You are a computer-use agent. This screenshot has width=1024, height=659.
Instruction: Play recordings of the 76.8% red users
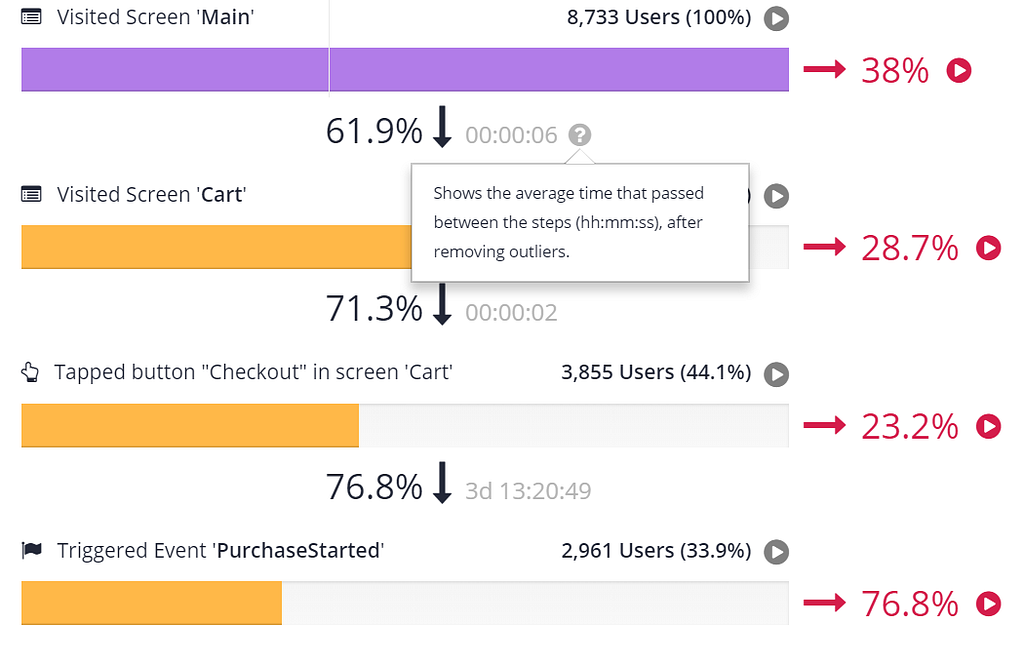(x=988, y=603)
